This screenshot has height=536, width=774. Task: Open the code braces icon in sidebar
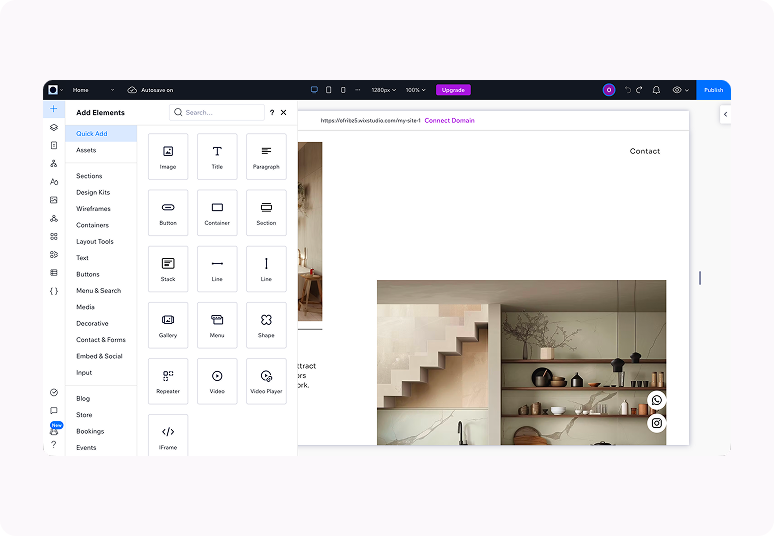(54, 291)
